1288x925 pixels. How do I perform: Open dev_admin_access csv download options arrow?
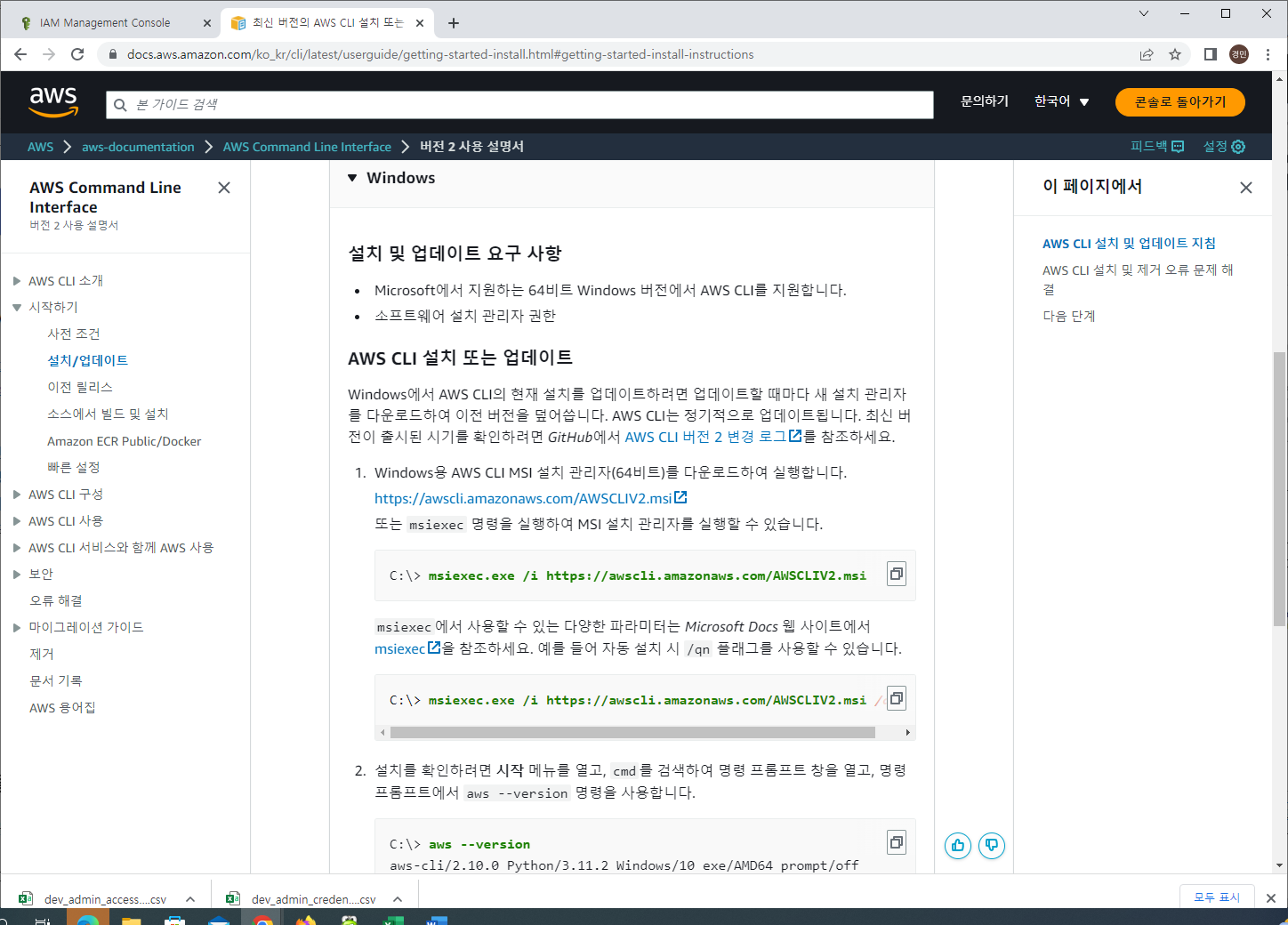click(x=190, y=899)
